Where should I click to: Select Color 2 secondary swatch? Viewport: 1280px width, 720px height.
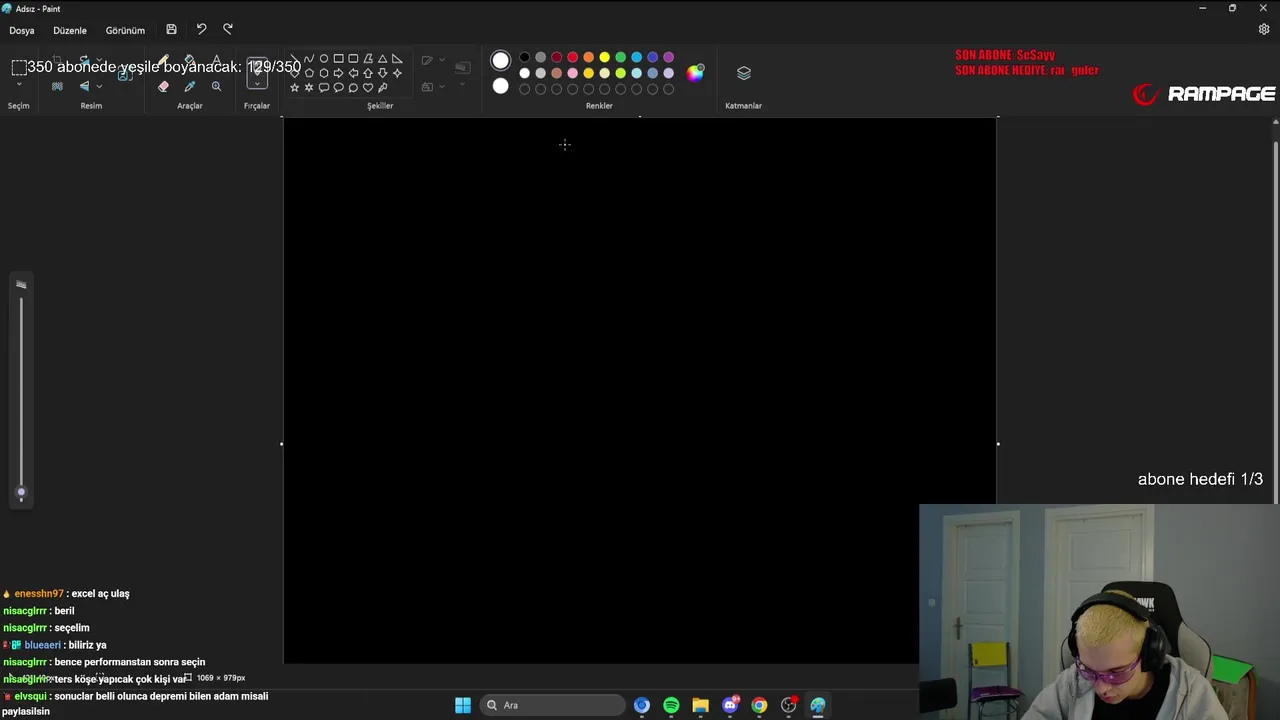point(500,86)
